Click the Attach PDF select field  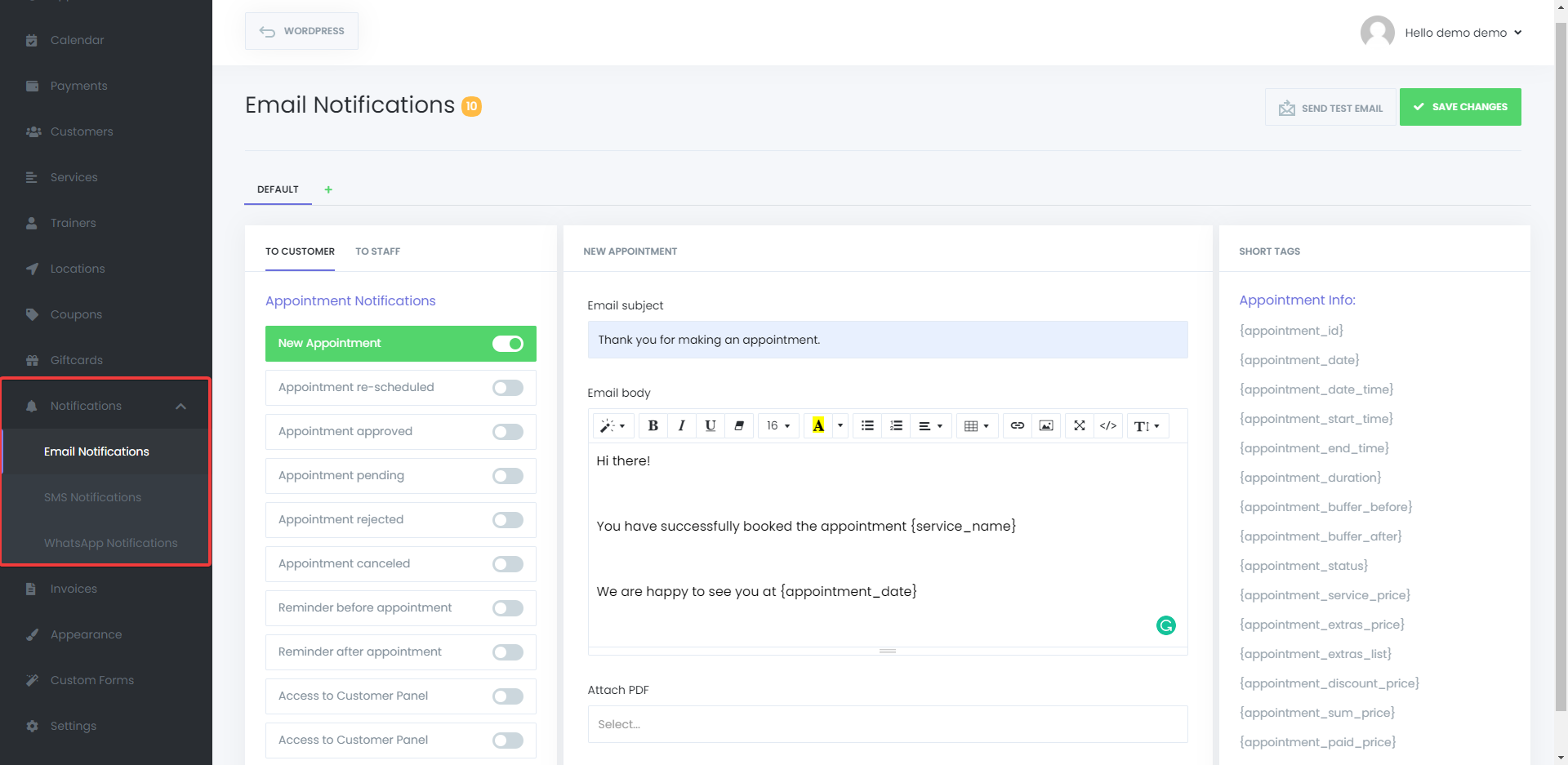888,724
